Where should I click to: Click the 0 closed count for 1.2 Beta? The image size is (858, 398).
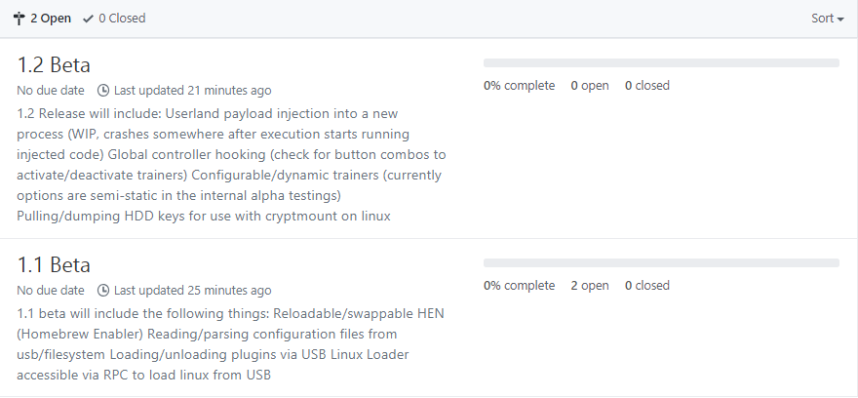(x=647, y=86)
